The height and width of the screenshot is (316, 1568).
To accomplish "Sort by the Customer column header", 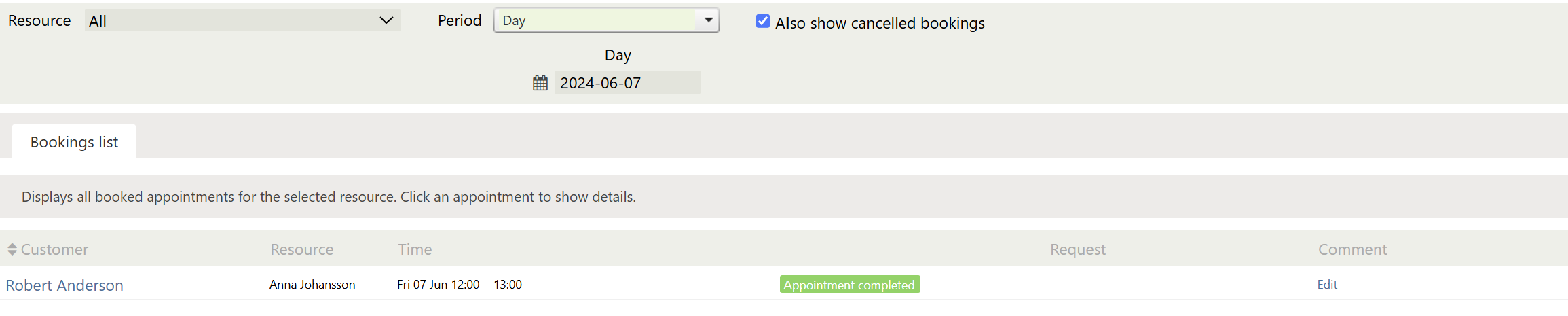I will (54, 249).
